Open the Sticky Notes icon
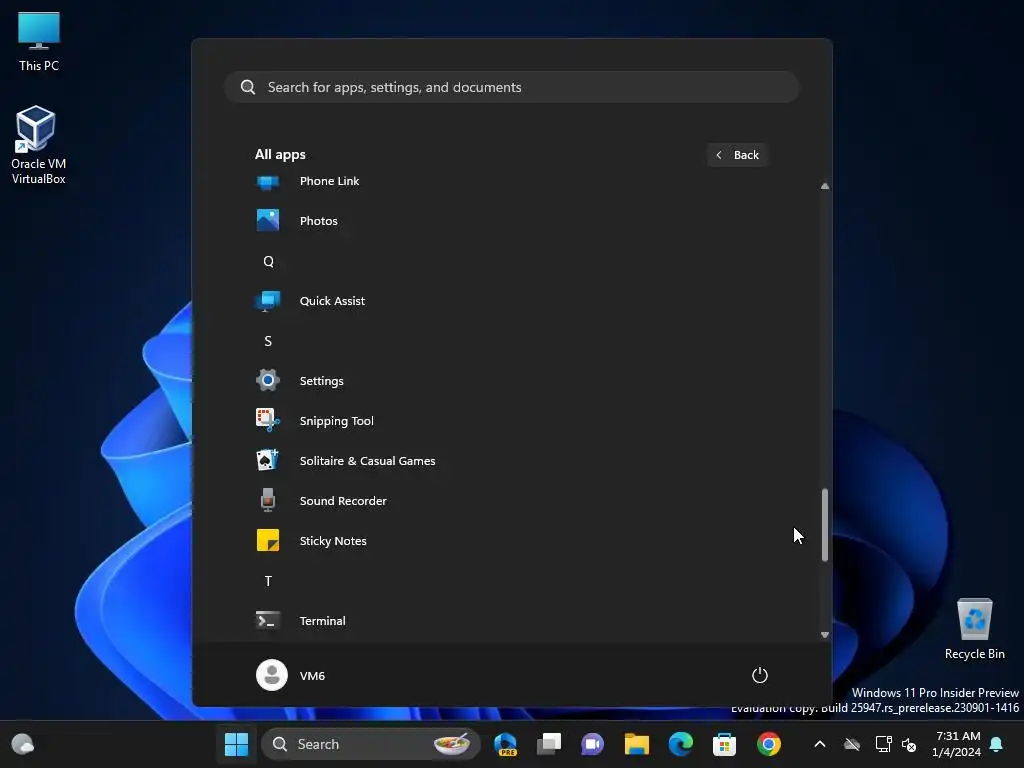This screenshot has height=768, width=1024. click(x=268, y=541)
